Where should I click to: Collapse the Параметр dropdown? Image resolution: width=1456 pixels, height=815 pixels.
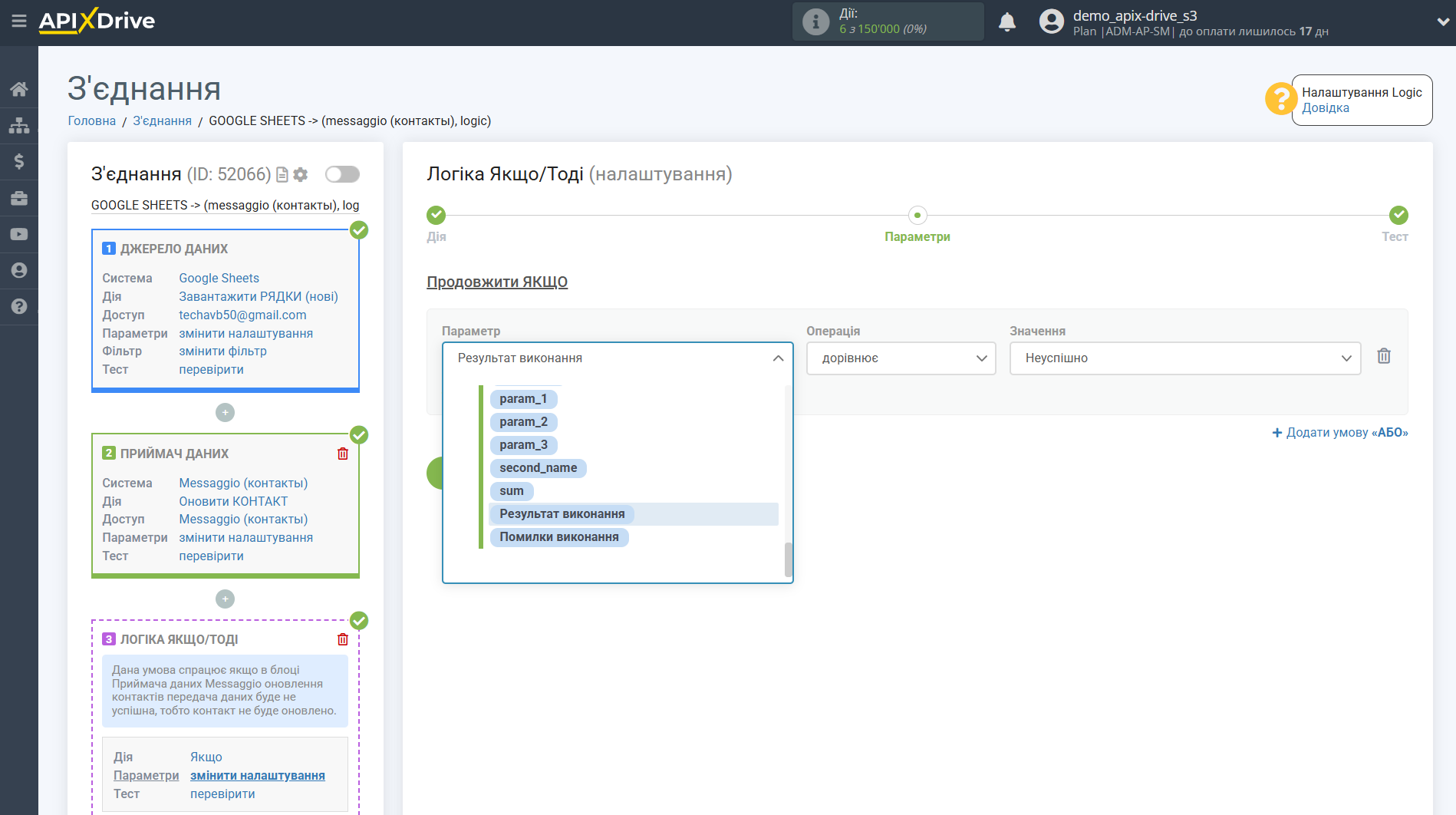[x=777, y=358]
